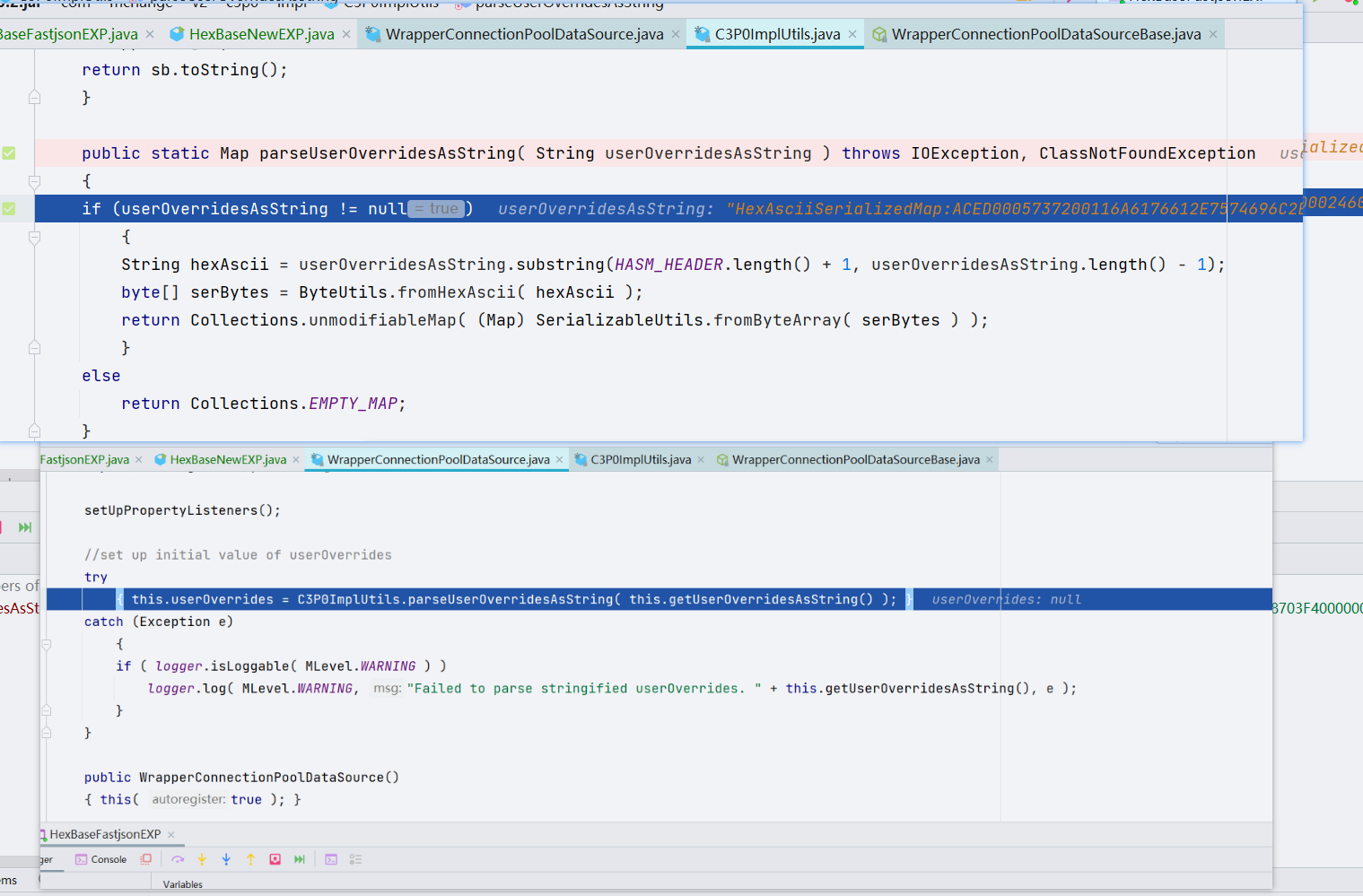Click the blue Force Step Into arrow
The image size is (1363, 896).
[x=226, y=859]
